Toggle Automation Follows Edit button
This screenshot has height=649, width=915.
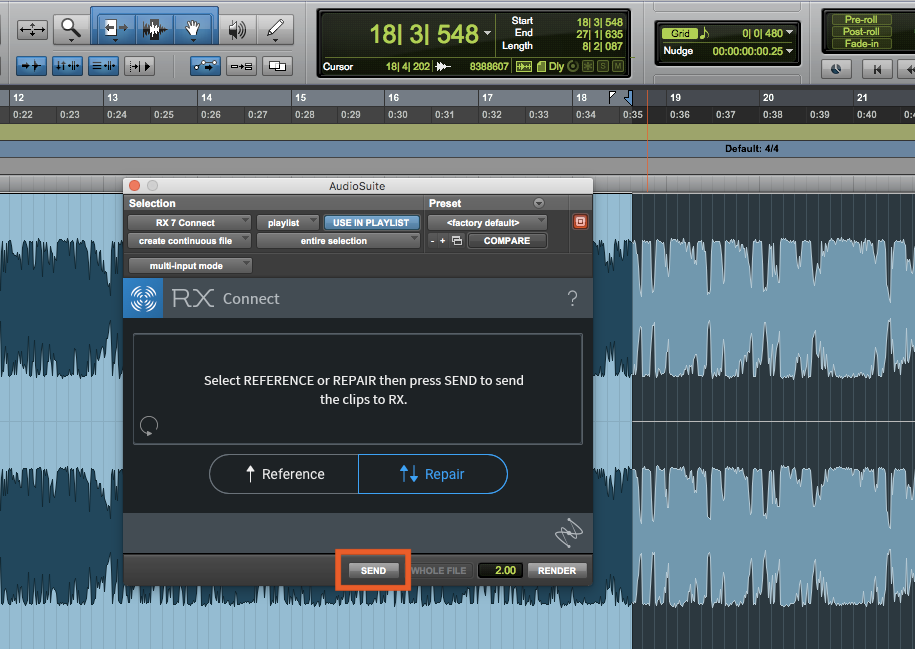[x=205, y=66]
